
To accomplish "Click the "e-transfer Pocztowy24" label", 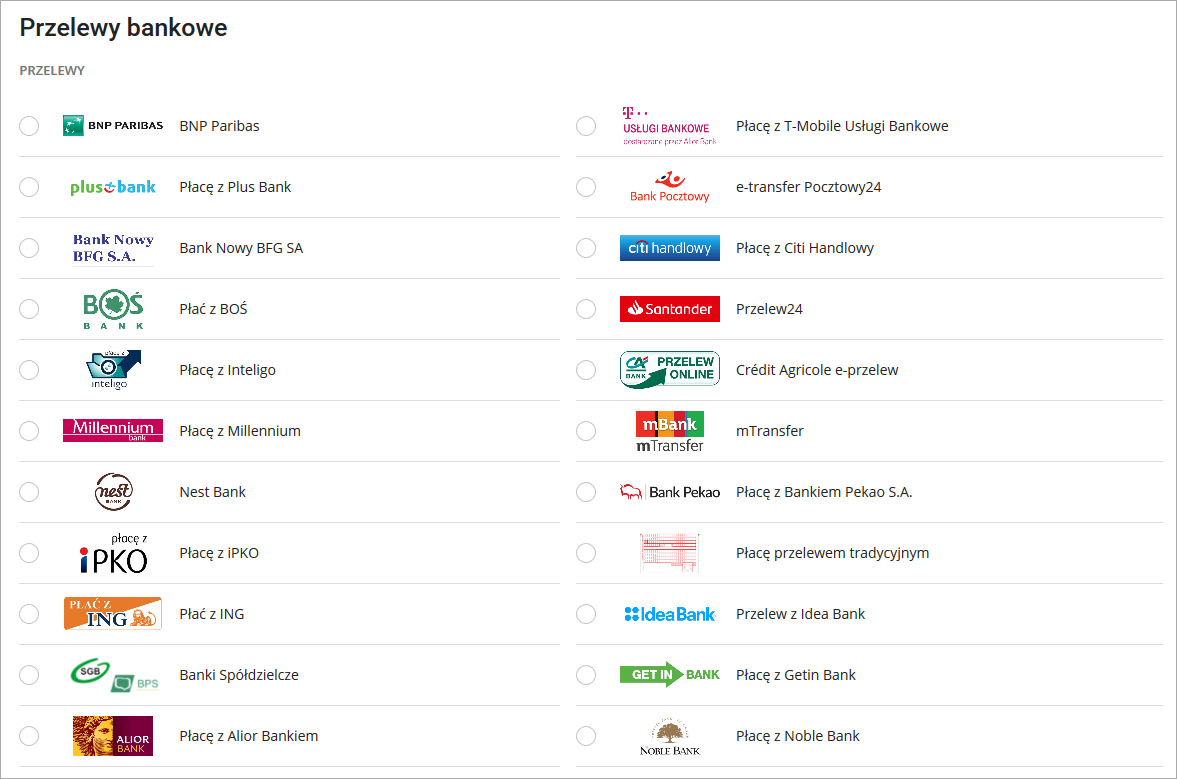I will point(808,187).
